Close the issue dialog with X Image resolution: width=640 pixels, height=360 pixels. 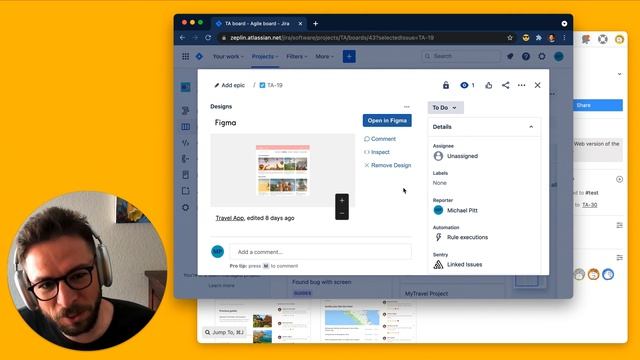[x=538, y=85]
